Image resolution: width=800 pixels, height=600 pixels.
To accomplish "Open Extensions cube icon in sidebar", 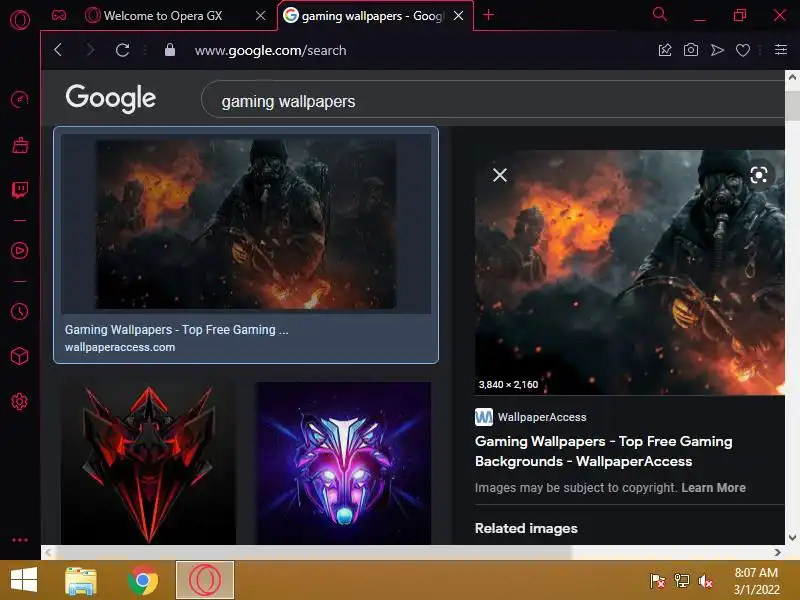I will [19, 356].
